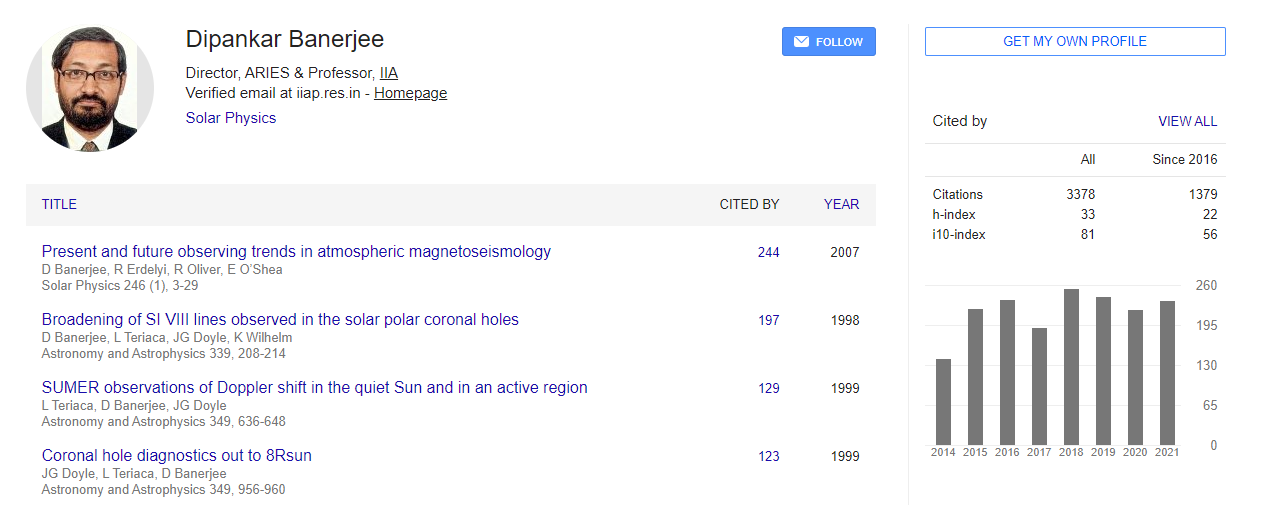Viewport: 1266px width, 505px height.
Task: Visit the Homepage link
Action: click(x=410, y=93)
